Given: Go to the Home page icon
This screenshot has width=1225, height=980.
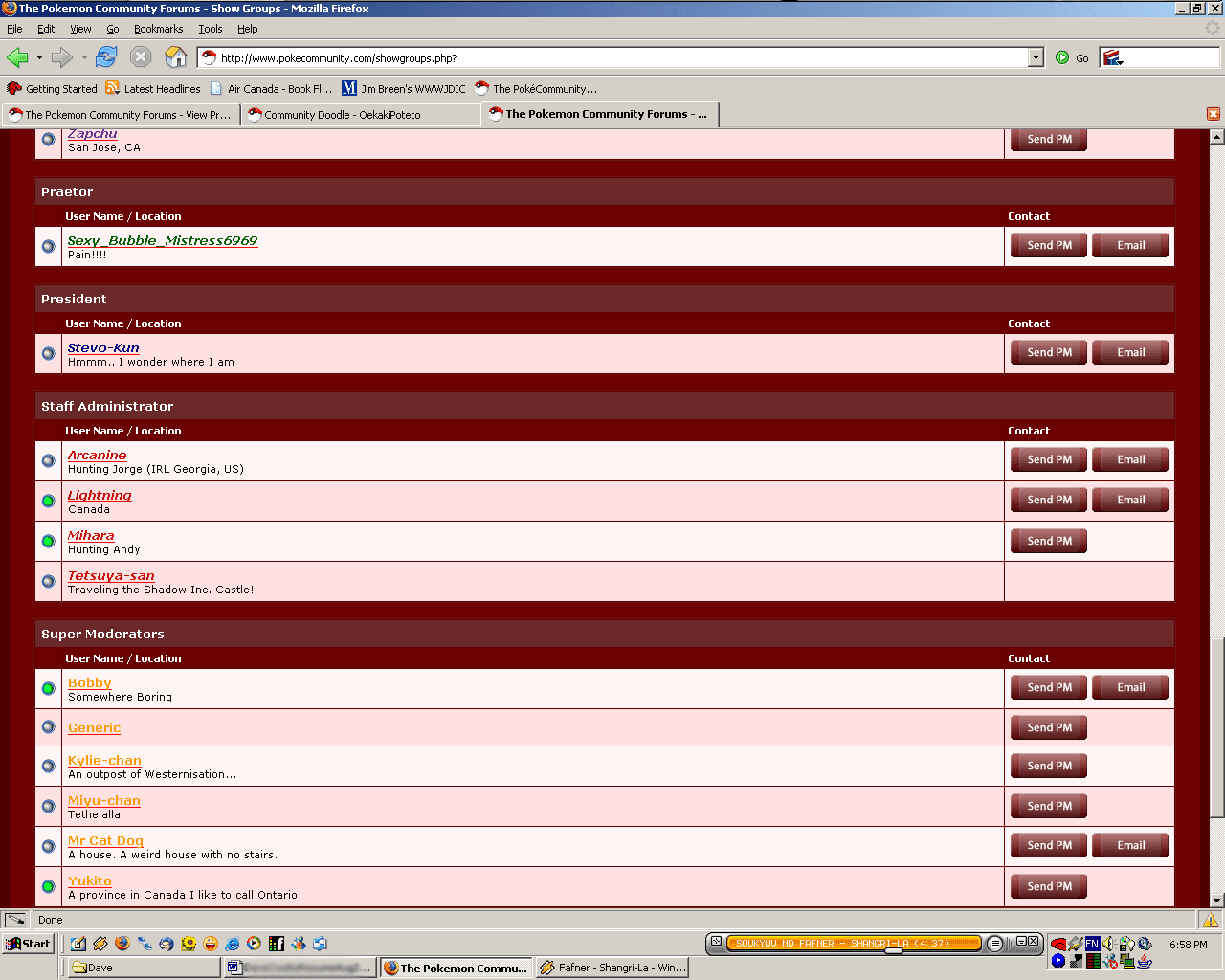Looking at the screenshot, I should 176,57.
